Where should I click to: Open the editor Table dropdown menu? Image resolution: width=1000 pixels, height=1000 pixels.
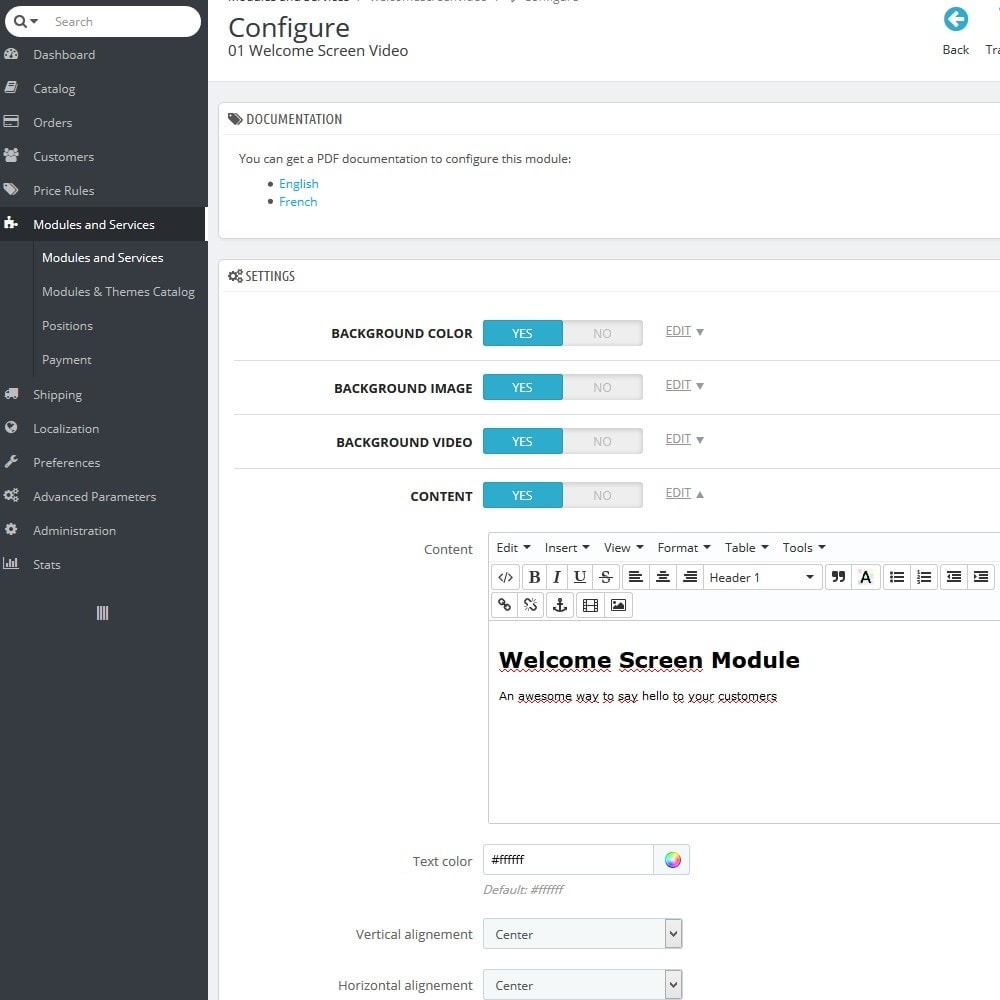point(747,548)
